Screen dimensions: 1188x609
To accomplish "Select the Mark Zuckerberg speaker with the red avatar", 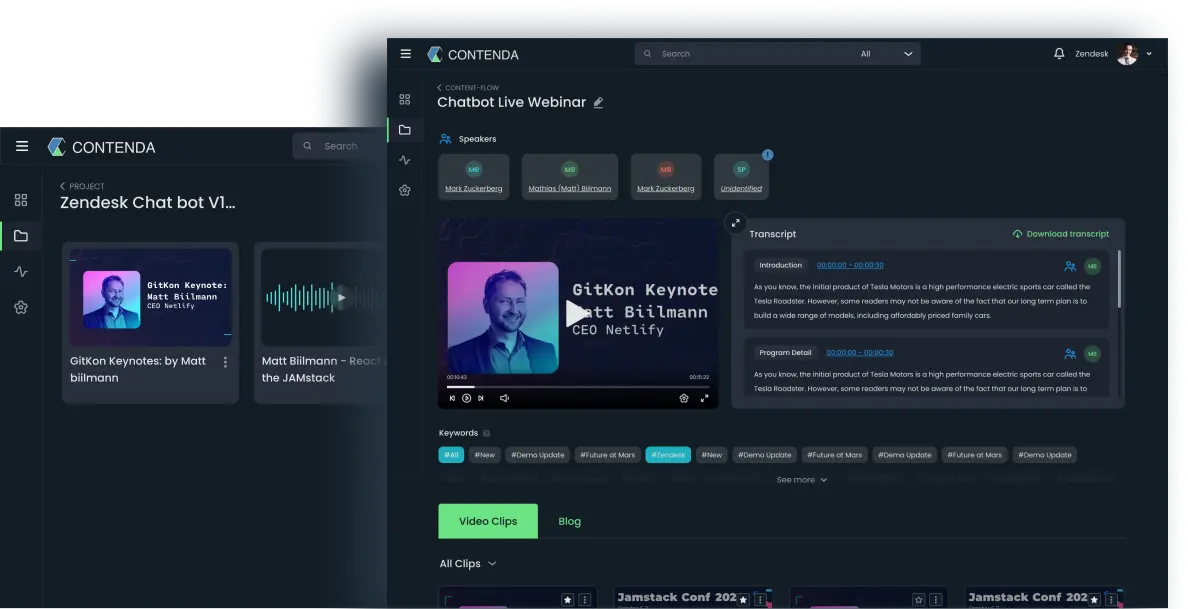I will point(666,177).
